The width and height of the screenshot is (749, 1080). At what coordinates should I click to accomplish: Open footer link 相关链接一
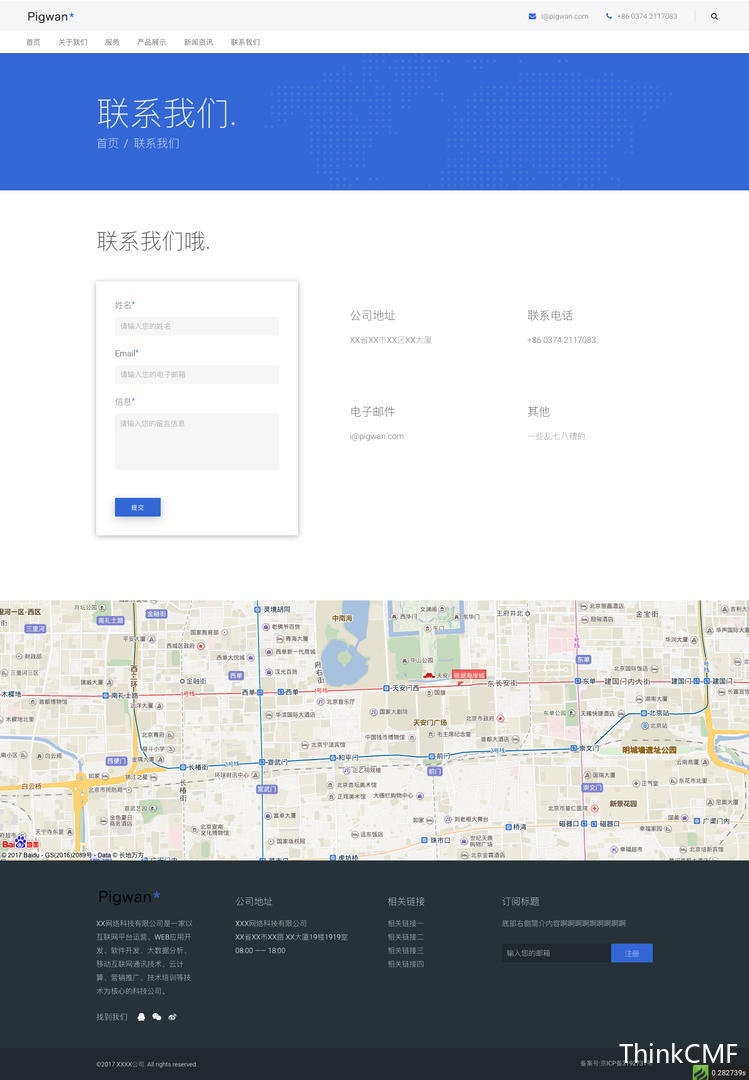click(x=405, y=924)
